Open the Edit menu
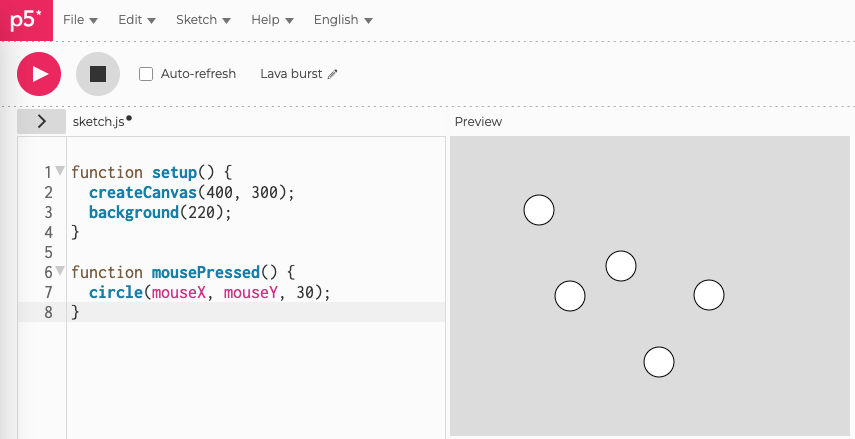The height and width of the screenshot is (439, 855). tap(136, 20)
